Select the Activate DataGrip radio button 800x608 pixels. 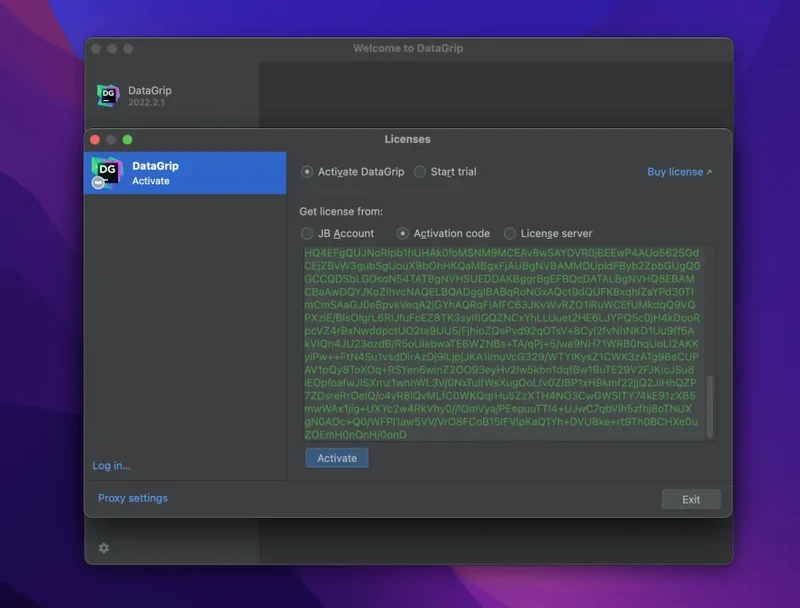click(307, 172)
